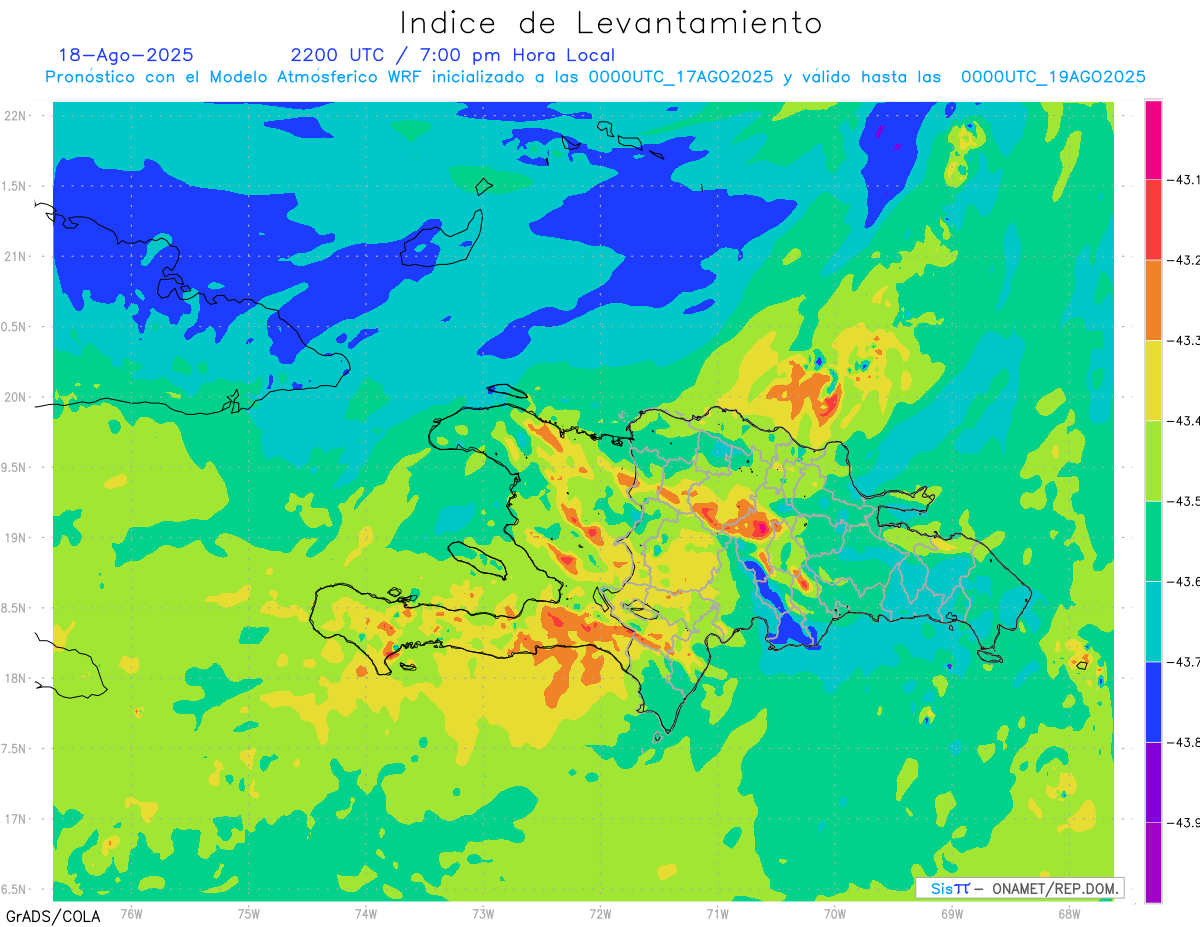The width and height of the screenshot is (1200, 927).
Task: Click latitude label '17N'
Action: (x=16, y=819)
